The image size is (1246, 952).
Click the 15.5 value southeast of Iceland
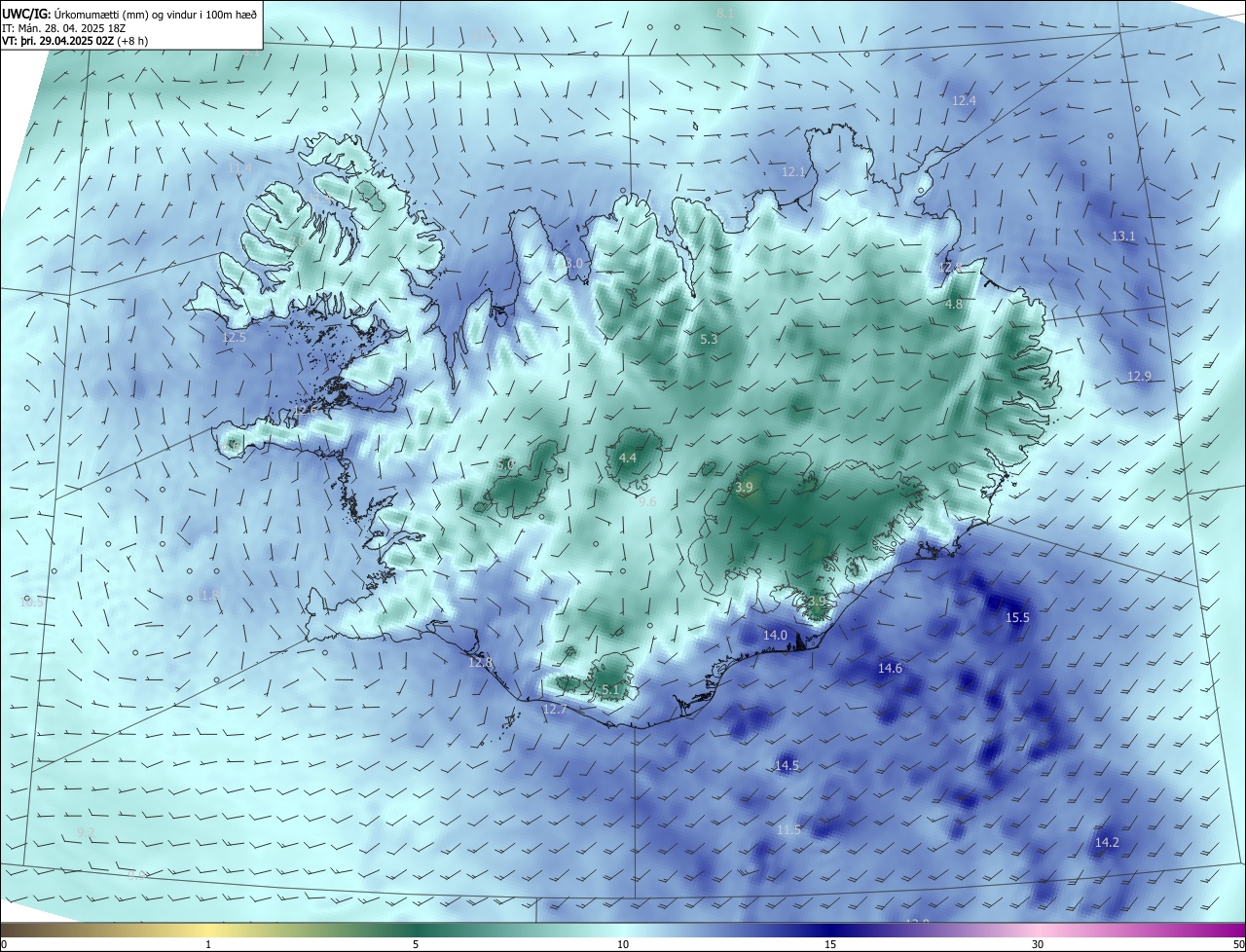(1017, 618)
